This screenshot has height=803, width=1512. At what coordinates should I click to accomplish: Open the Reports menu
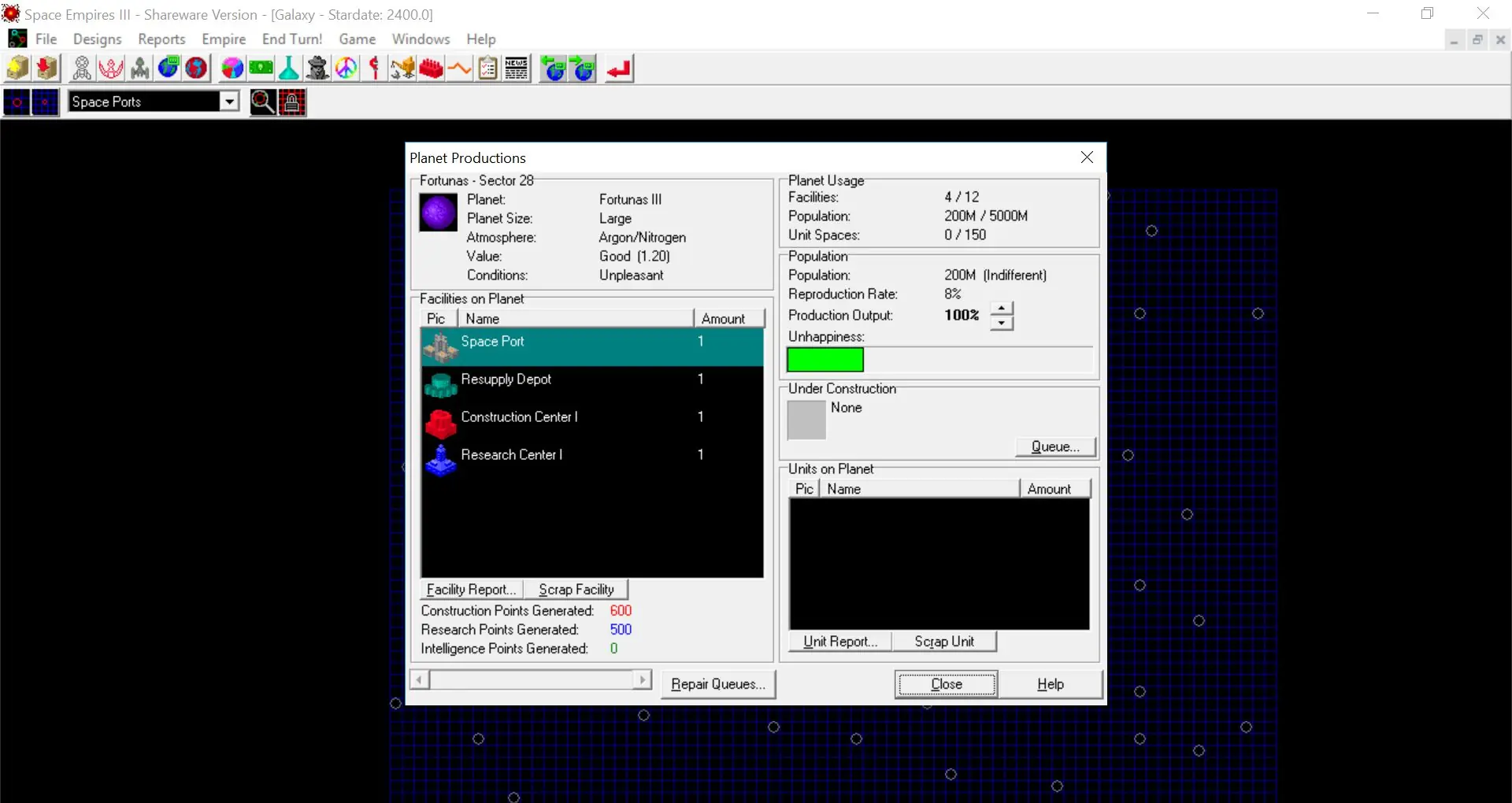tap(161, 39)
